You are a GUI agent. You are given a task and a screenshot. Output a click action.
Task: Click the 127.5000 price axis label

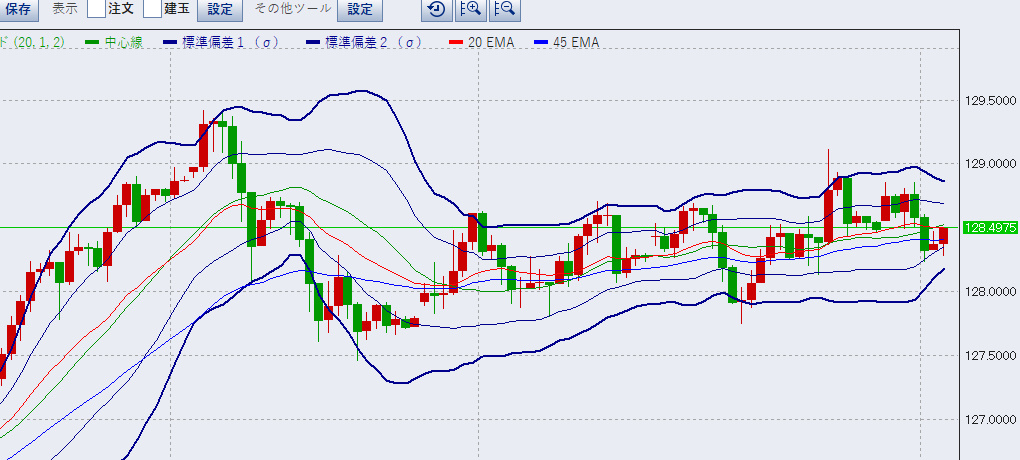990,355
